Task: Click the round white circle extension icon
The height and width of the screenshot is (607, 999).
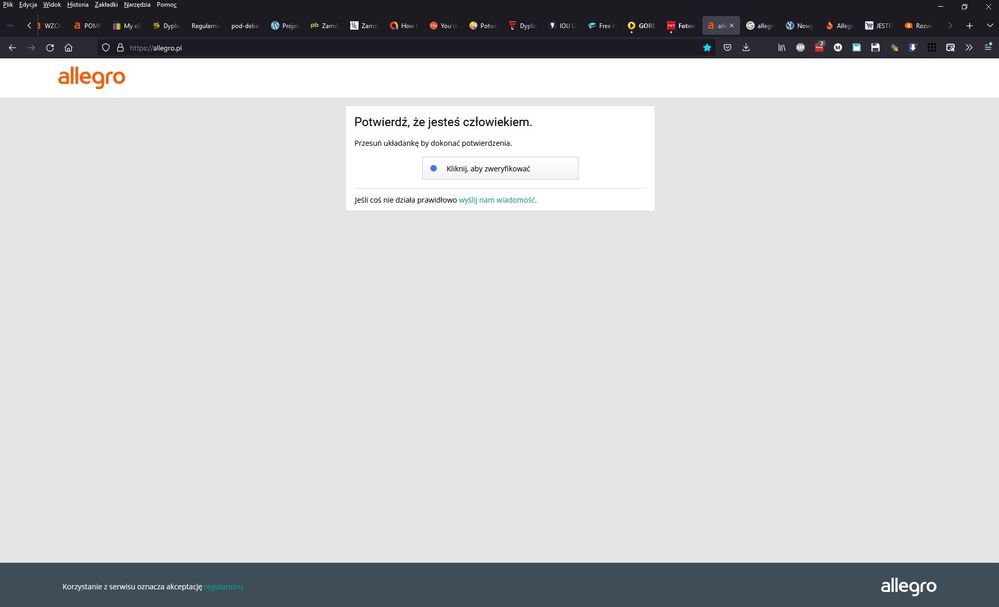Action: (x=838, y=48)
